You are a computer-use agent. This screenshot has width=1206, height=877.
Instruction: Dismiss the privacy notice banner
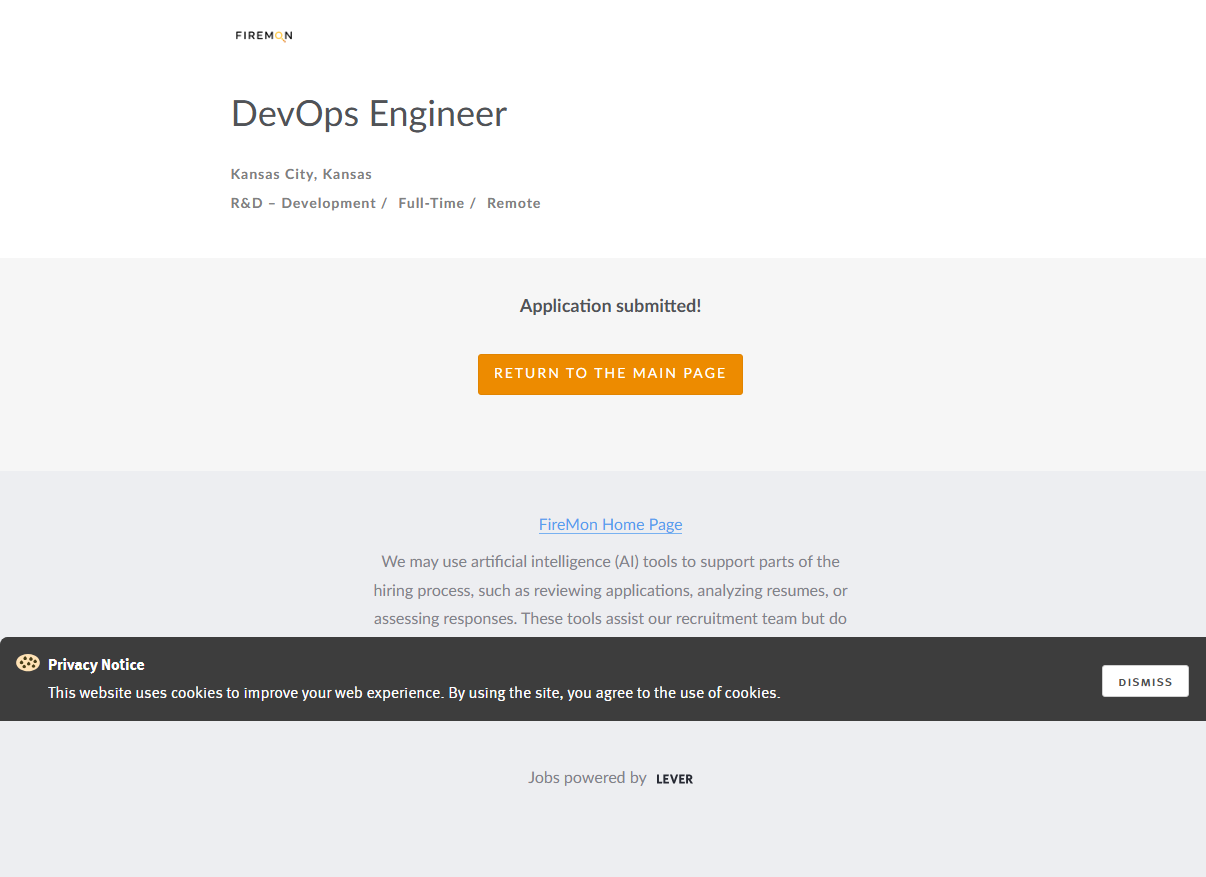click(1145, 681)
